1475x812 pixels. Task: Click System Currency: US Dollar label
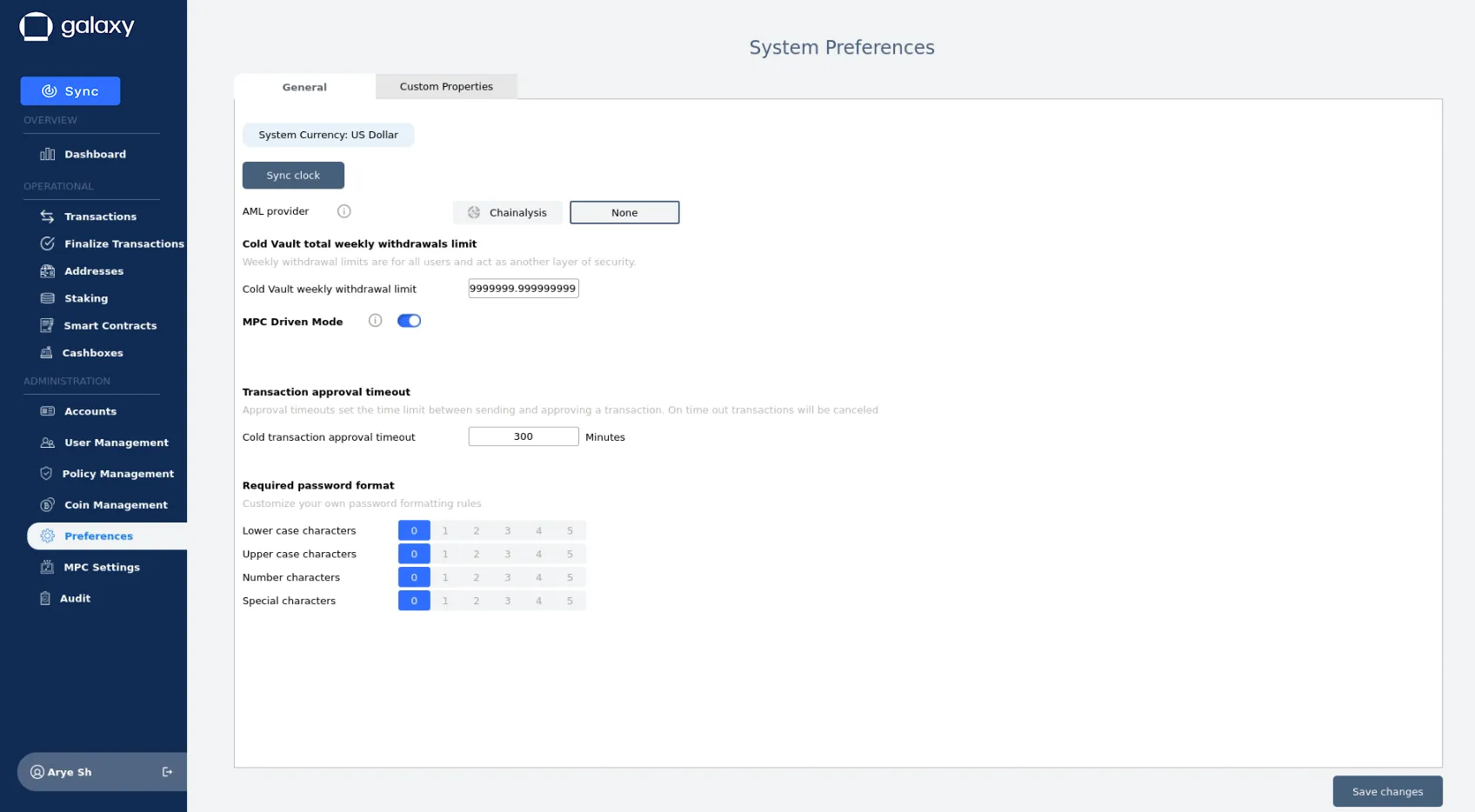(x=328, y=135)
